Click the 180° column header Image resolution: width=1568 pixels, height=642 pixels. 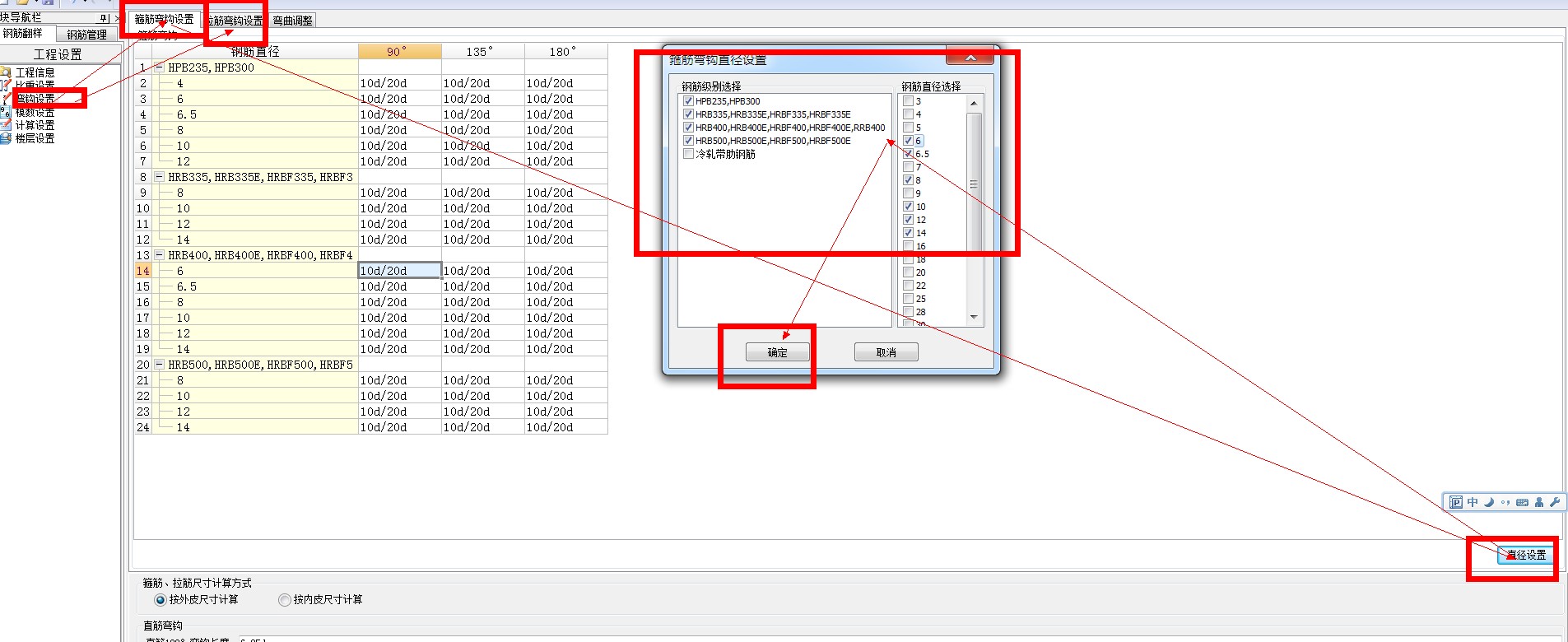[x=566, y=51]
